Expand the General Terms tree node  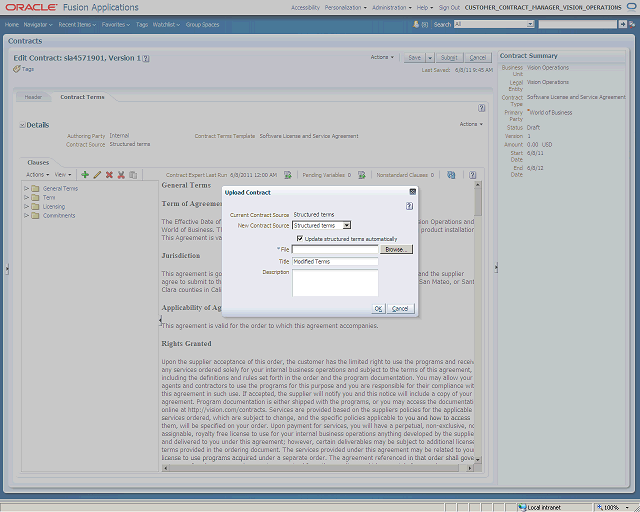(x=27, y=188)
